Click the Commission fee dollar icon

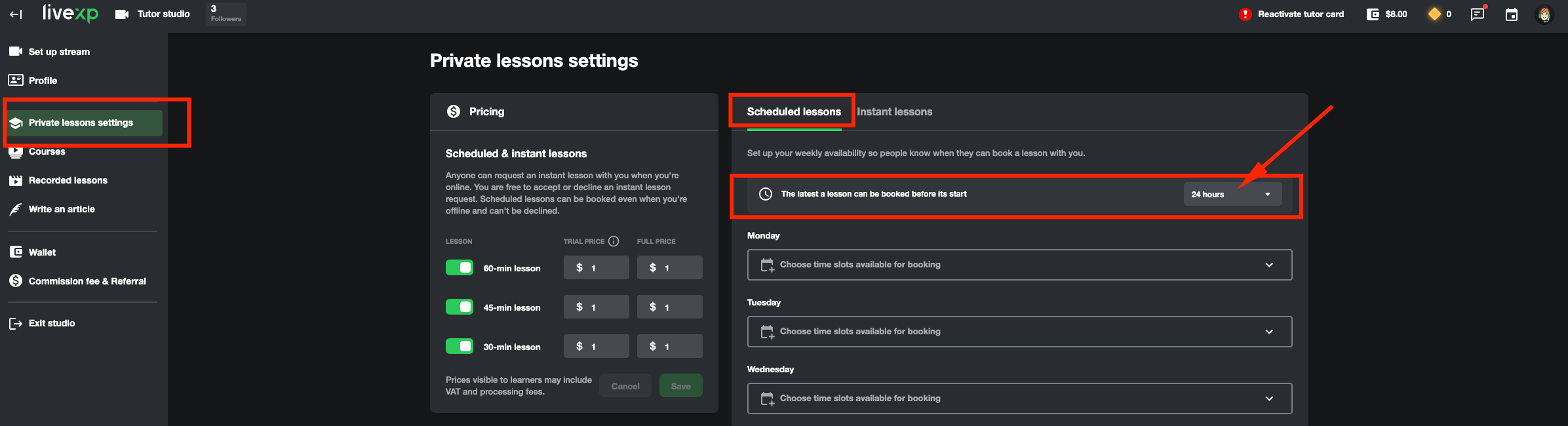[16, 281]
